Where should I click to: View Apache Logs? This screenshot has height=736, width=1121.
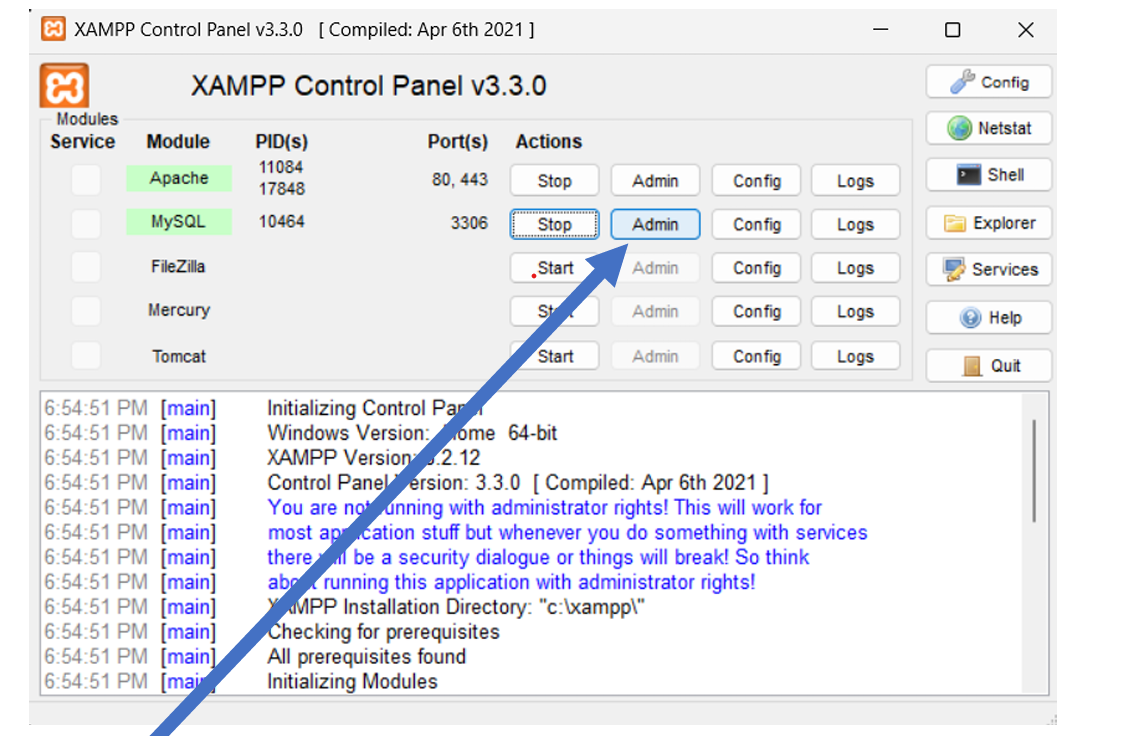[855, 181]
